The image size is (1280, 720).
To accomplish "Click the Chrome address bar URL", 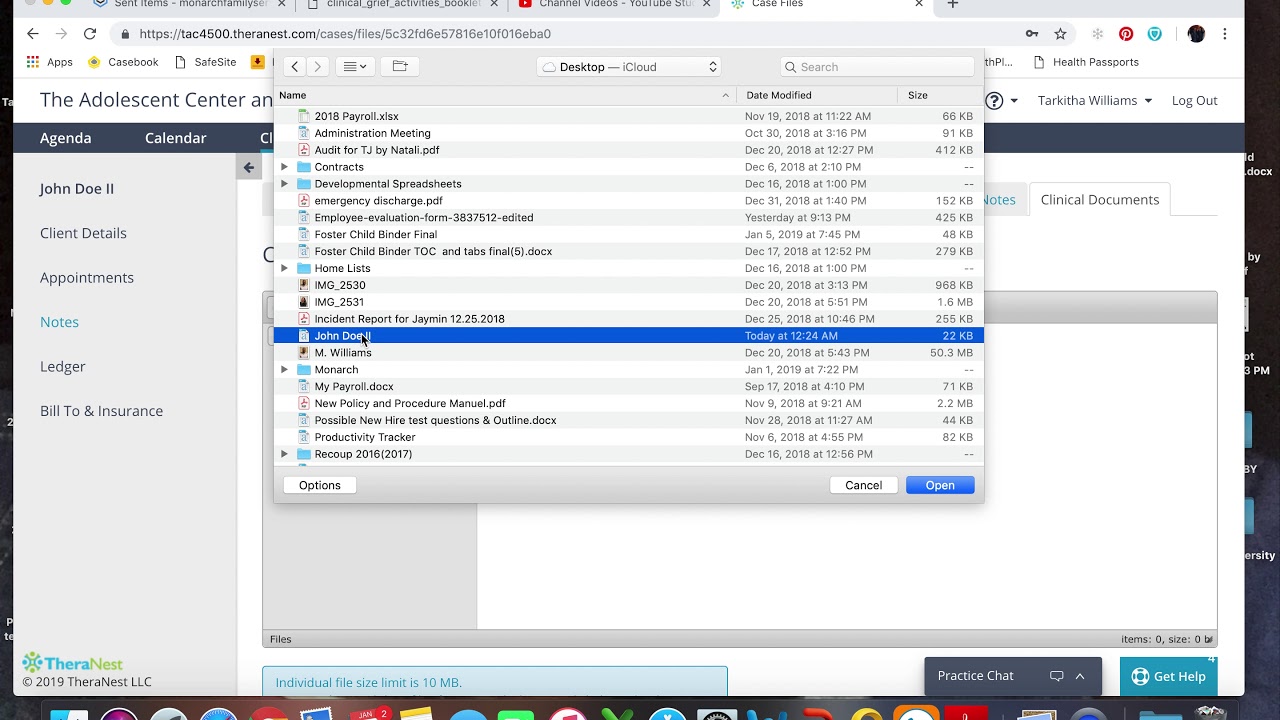I will (x=345, y=34).
